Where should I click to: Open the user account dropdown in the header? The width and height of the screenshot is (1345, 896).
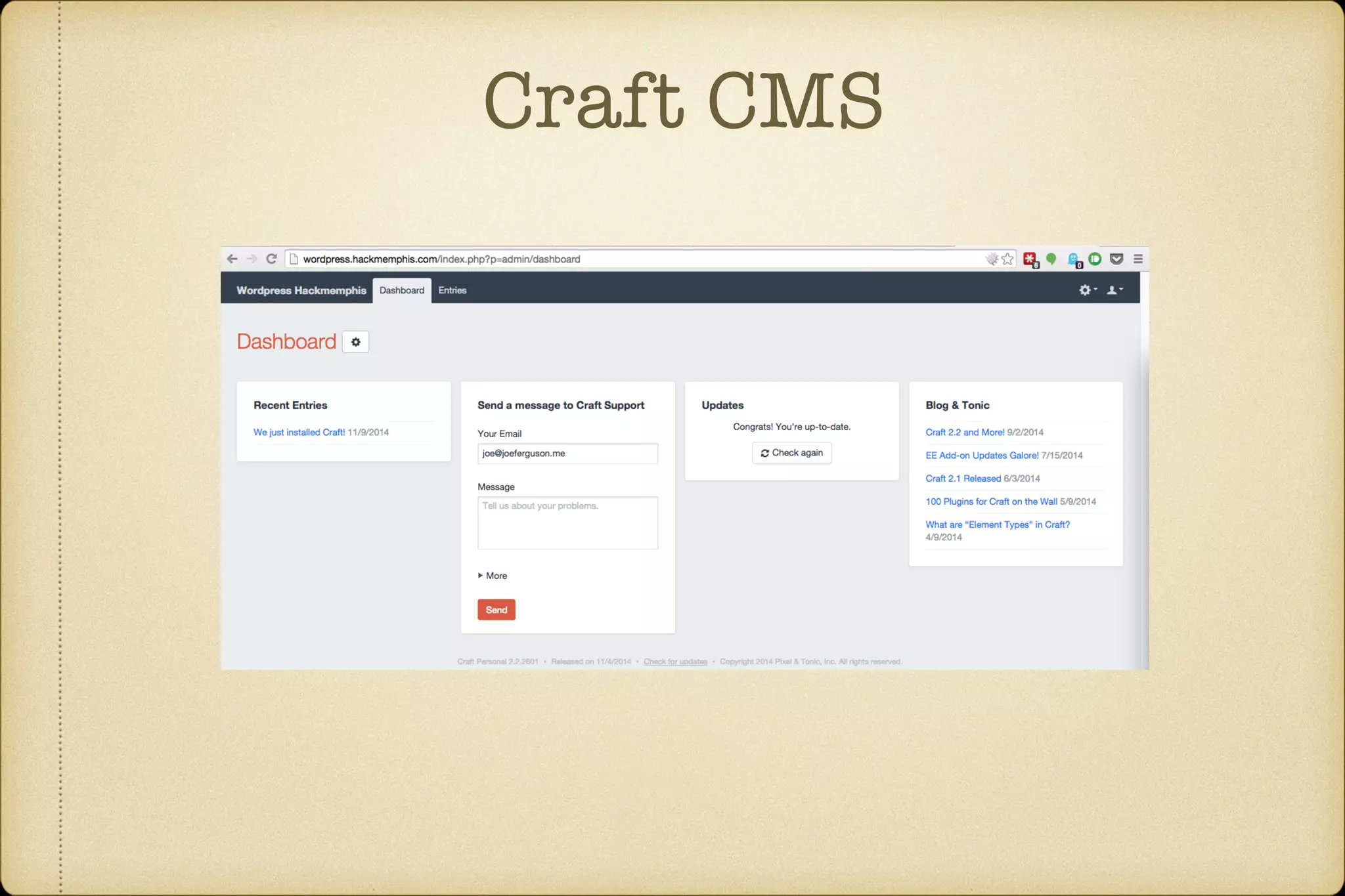pyautogui.click(x=1114, y=289)
